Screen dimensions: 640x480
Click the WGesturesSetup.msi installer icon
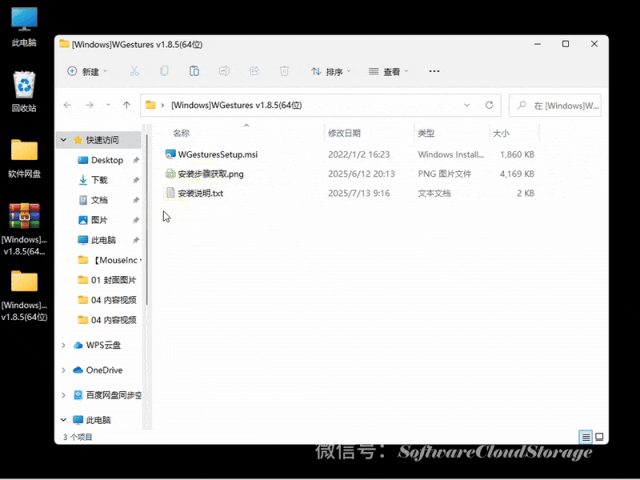click(170, 154)
